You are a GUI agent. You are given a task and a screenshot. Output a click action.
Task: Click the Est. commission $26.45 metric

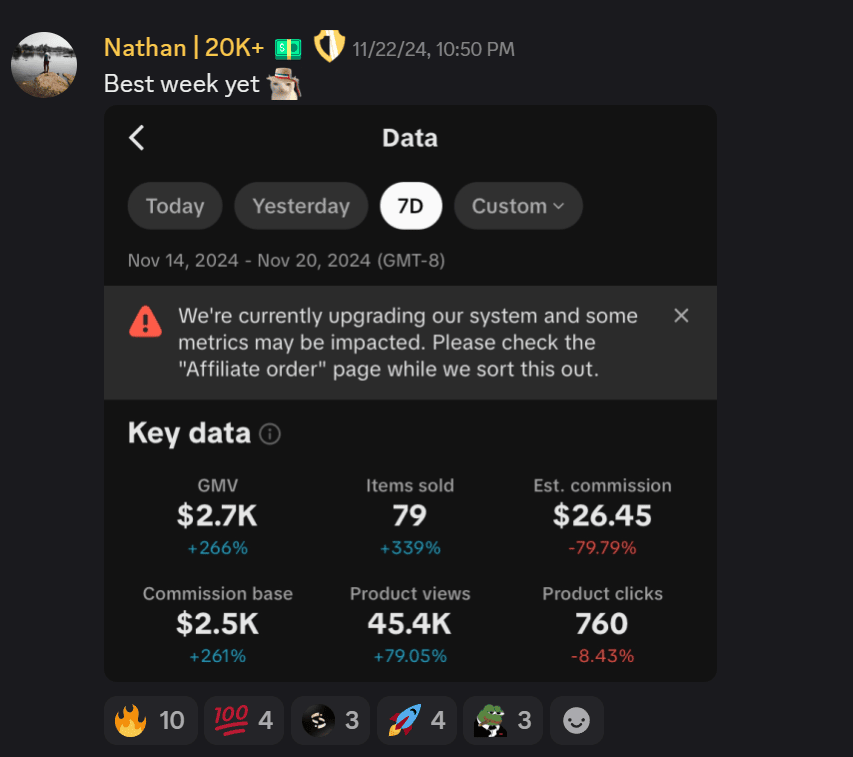(602, 516)
